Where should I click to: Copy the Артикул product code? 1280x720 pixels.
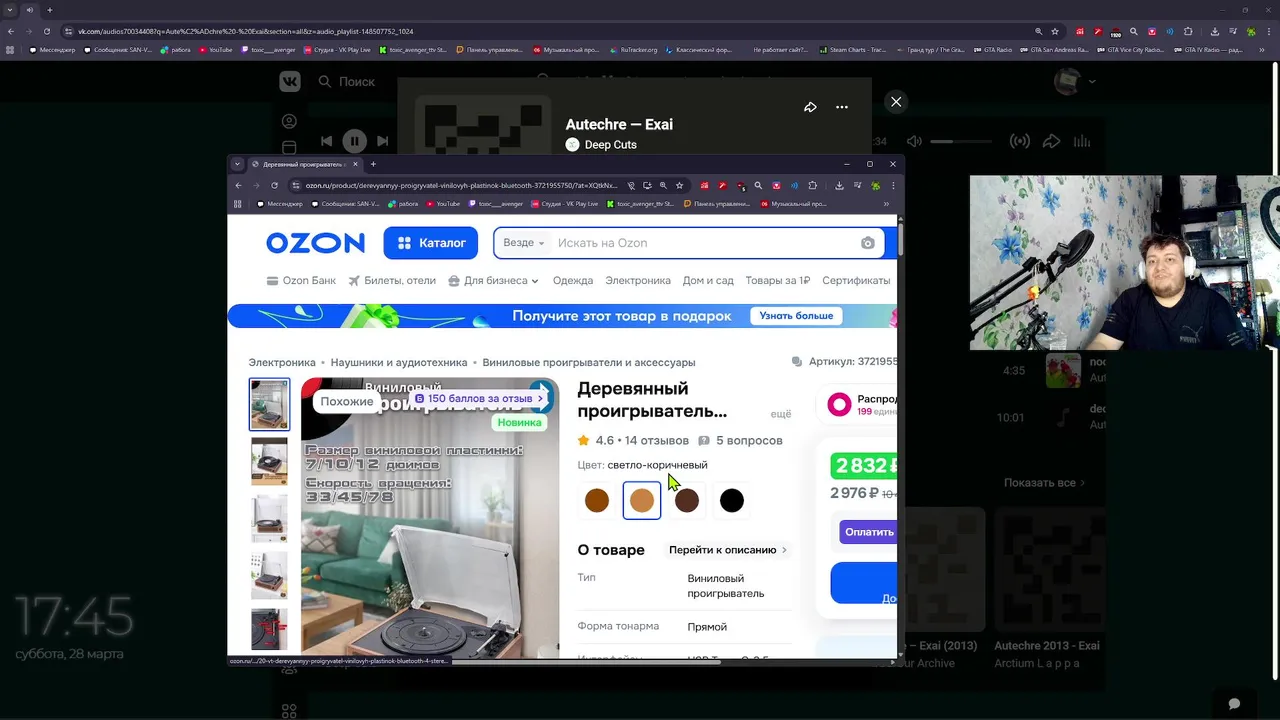tap(844, 362)
